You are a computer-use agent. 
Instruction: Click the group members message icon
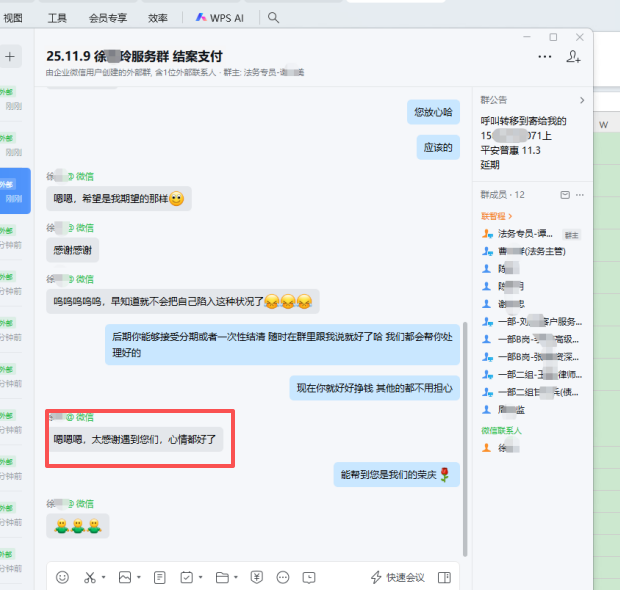[565, 195]
